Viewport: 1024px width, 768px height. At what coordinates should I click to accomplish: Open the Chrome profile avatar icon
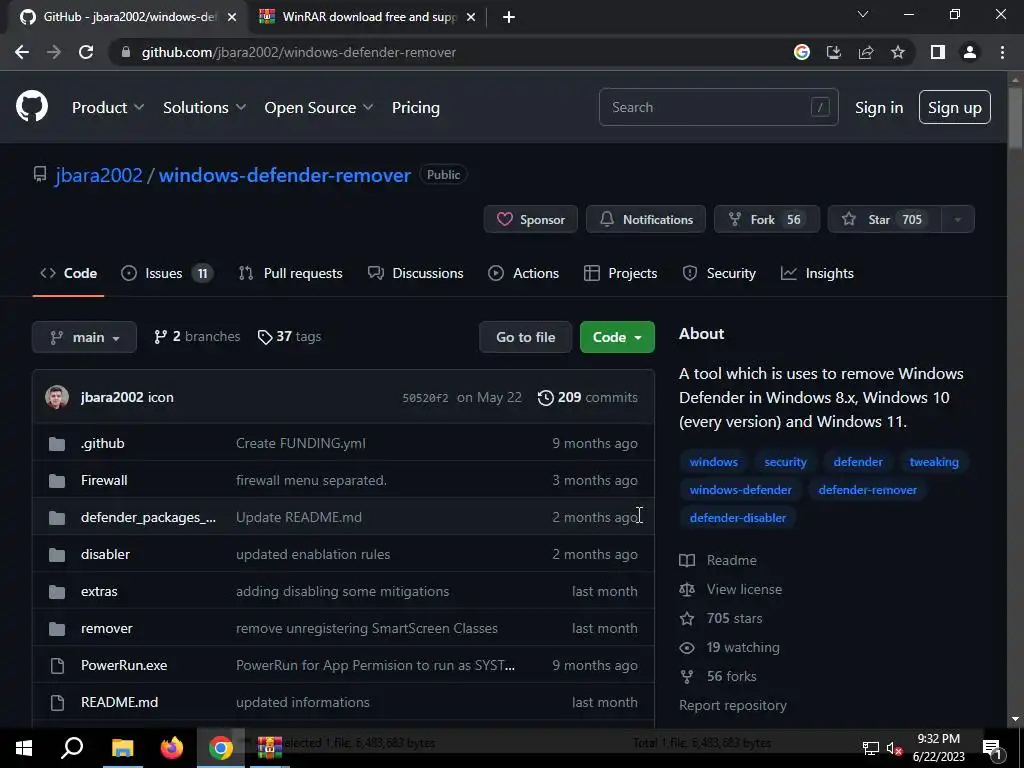pos(970,52)
